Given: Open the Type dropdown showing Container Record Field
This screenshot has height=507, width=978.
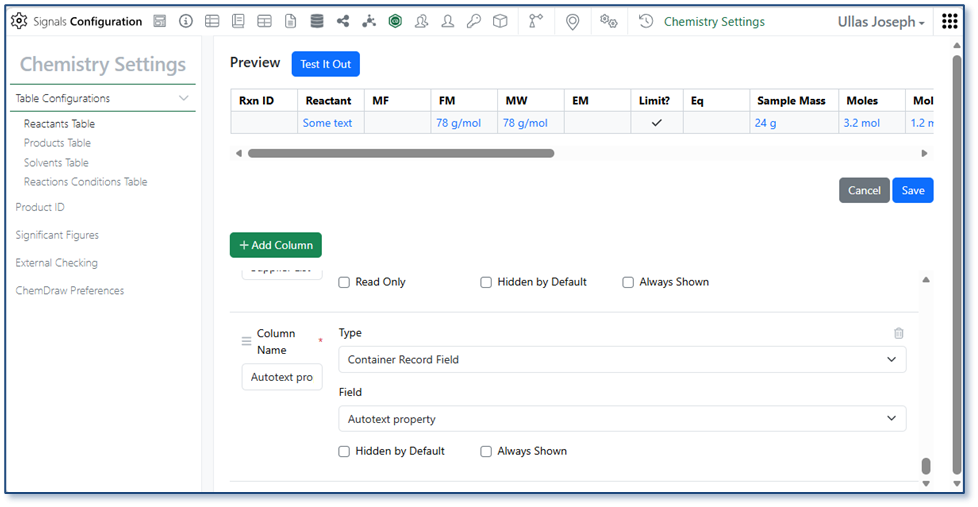Looking at the screenshot, I should [x=622, y=360].
